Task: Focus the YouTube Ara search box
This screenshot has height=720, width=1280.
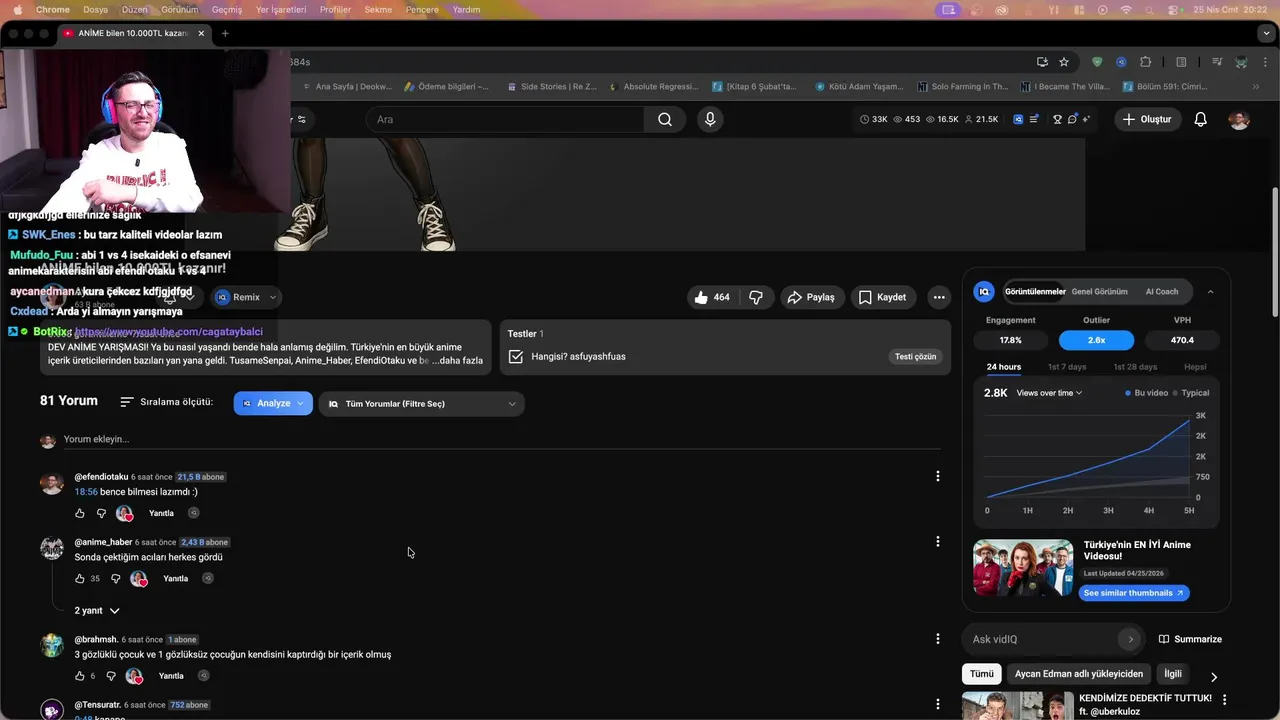Action: coord(506,119)
